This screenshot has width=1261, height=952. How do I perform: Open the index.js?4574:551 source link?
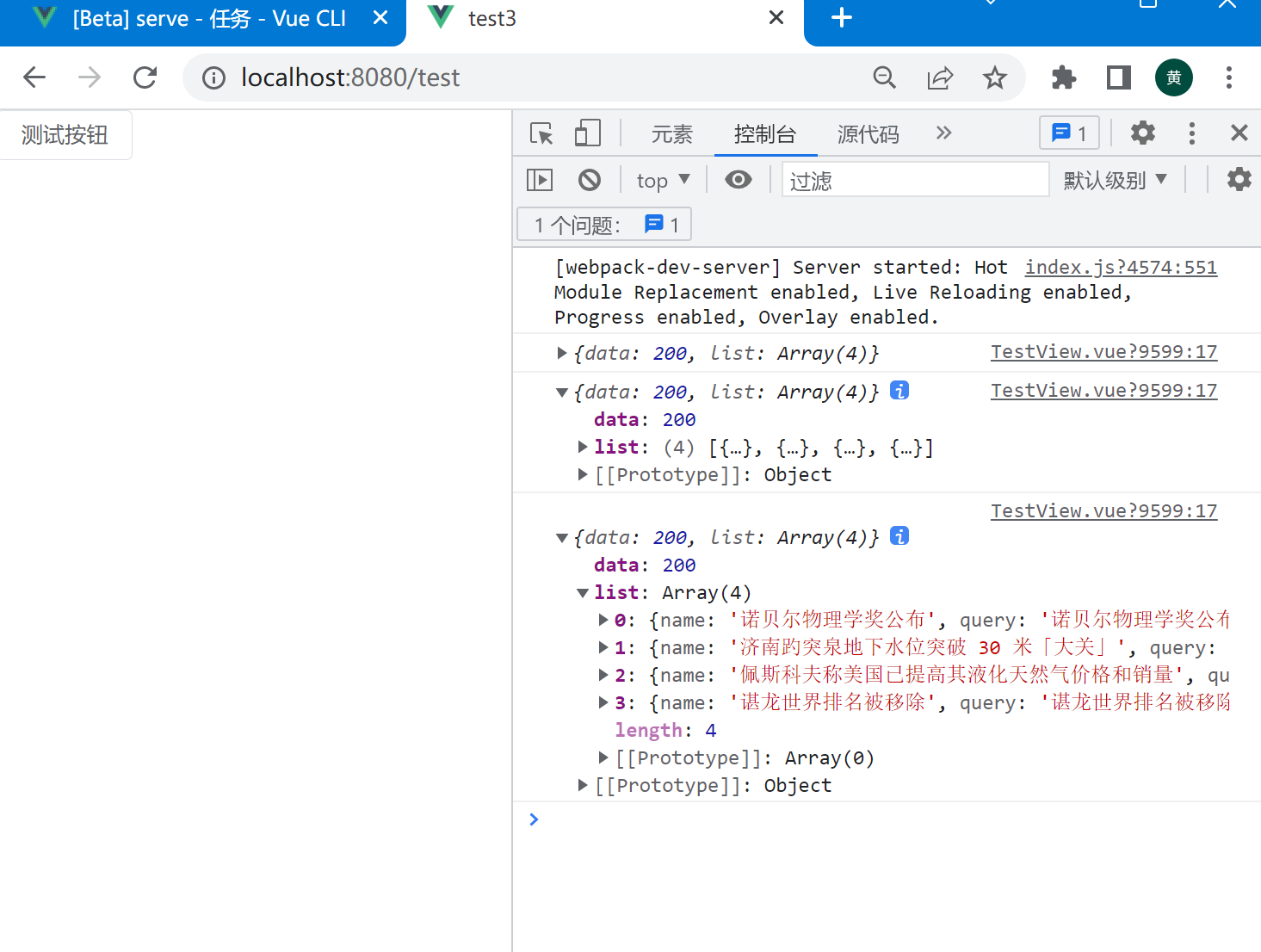[x=1120, y=268]
